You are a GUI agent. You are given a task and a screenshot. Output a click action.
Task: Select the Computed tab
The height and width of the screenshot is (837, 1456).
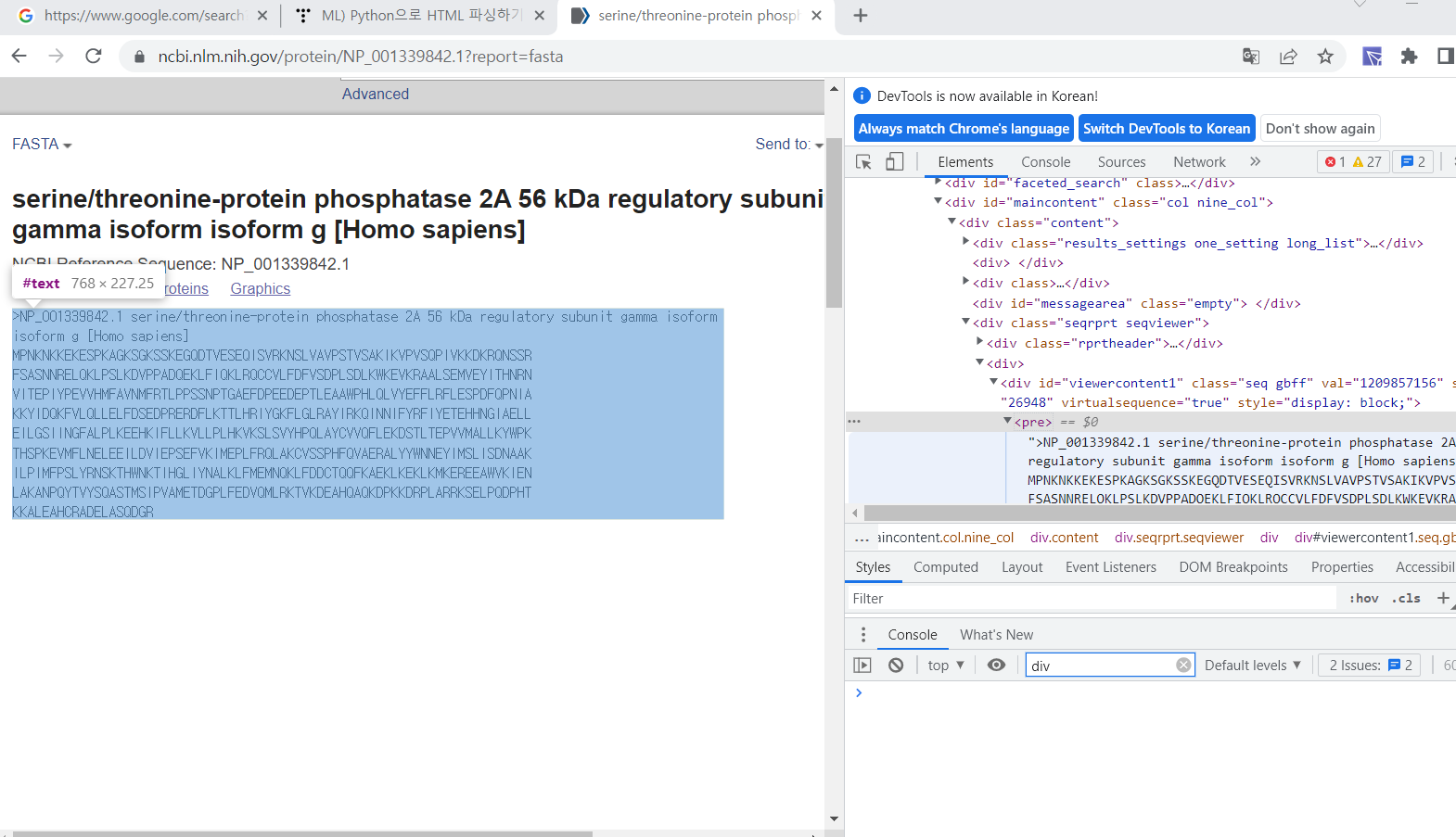point(946,567)
